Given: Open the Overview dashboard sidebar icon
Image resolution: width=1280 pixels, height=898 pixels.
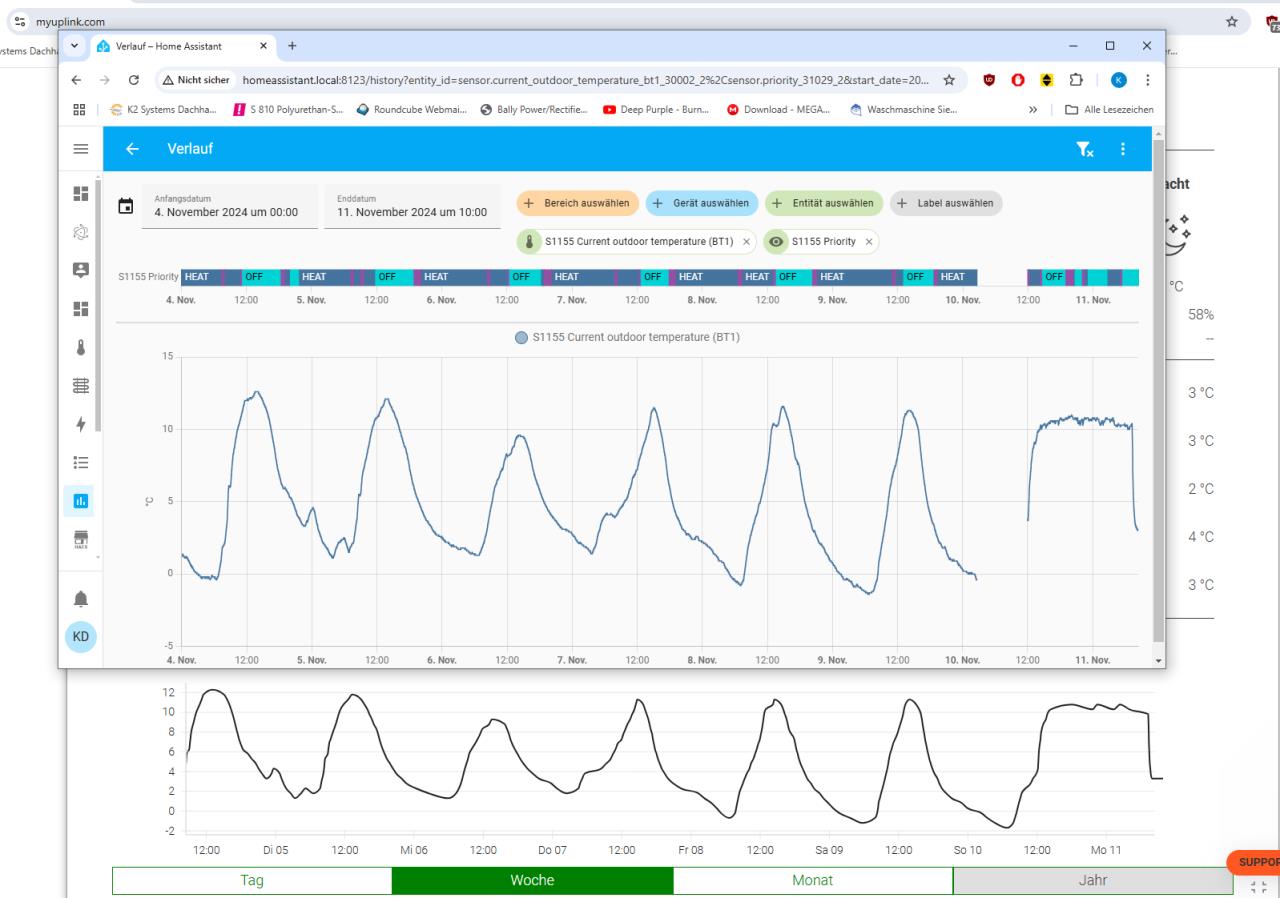Looking at the screenshot, I should pos(80,193).
